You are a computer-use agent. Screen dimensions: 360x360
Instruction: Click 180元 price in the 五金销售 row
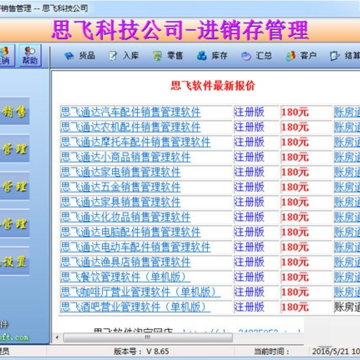[x=295, y=187]
